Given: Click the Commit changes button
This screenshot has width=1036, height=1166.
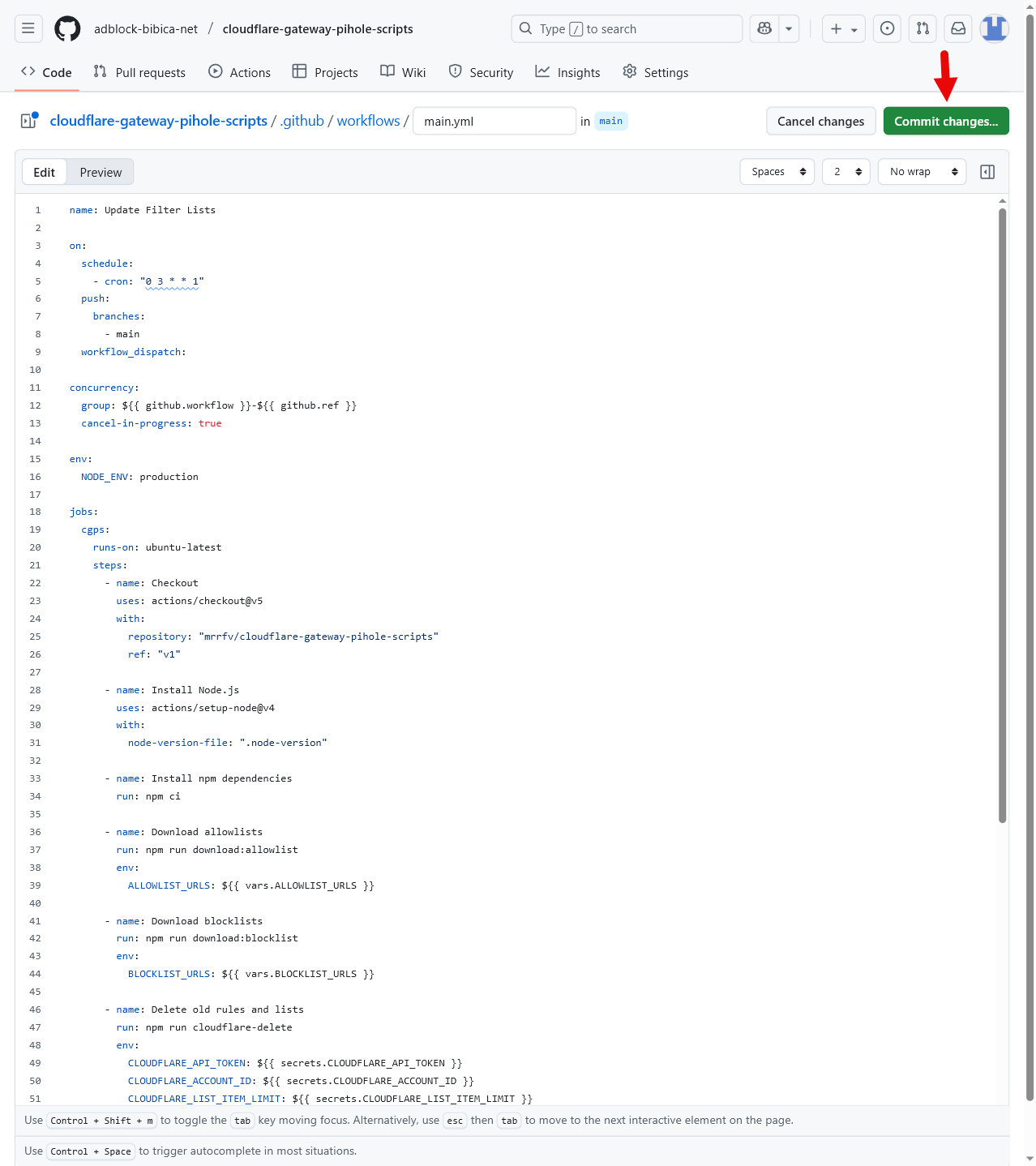Looking at the screenshot, I should (x=945, y=121).
